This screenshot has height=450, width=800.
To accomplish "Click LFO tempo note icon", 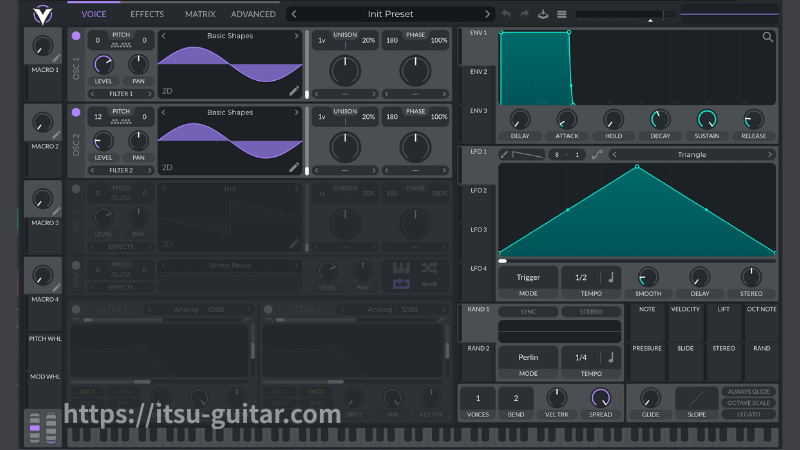I will (611, 277).
